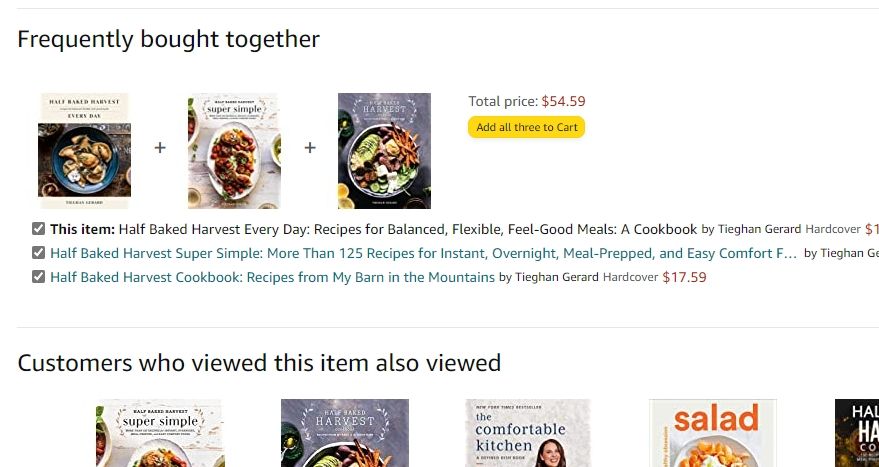
Task: Open the Salad cookbook thumbnail
Action: click(713, 433)
